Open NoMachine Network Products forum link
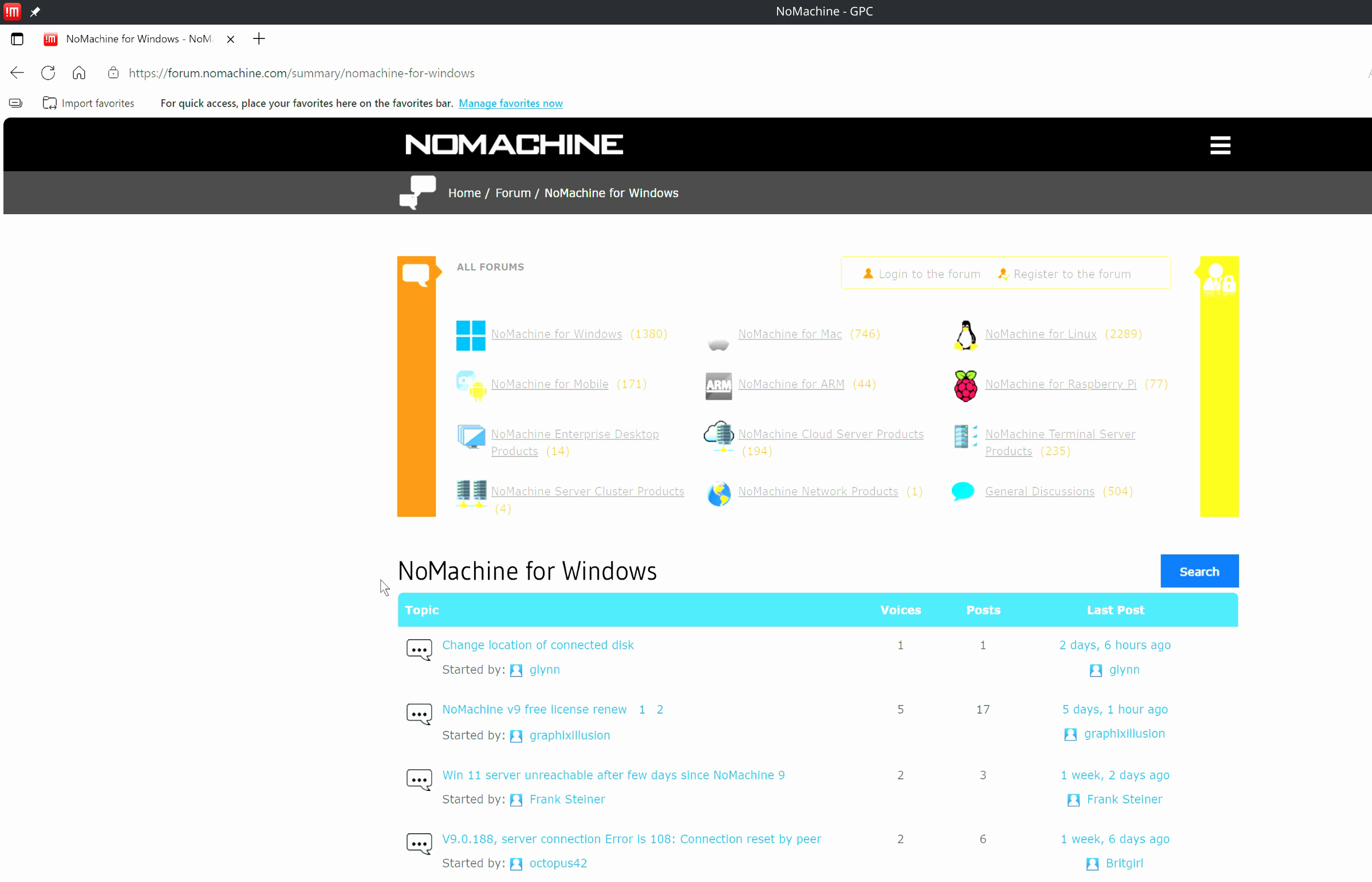Image resolution: width=1372 pixels, height=882 pixels. point(818,491)
